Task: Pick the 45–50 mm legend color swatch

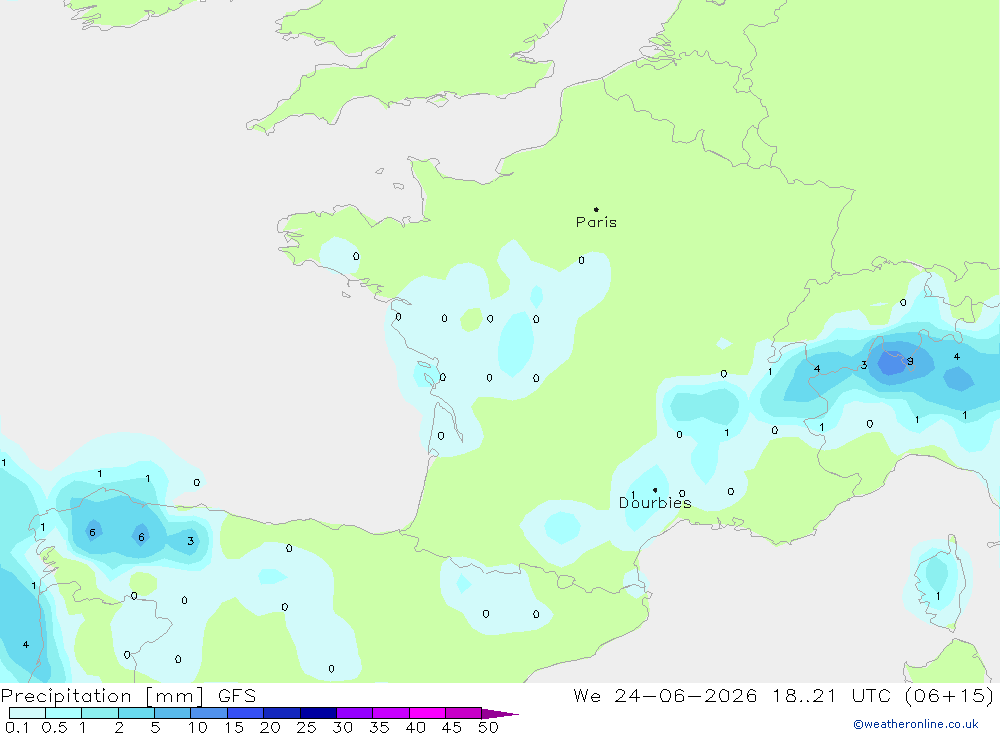Action: coord(463,713)
